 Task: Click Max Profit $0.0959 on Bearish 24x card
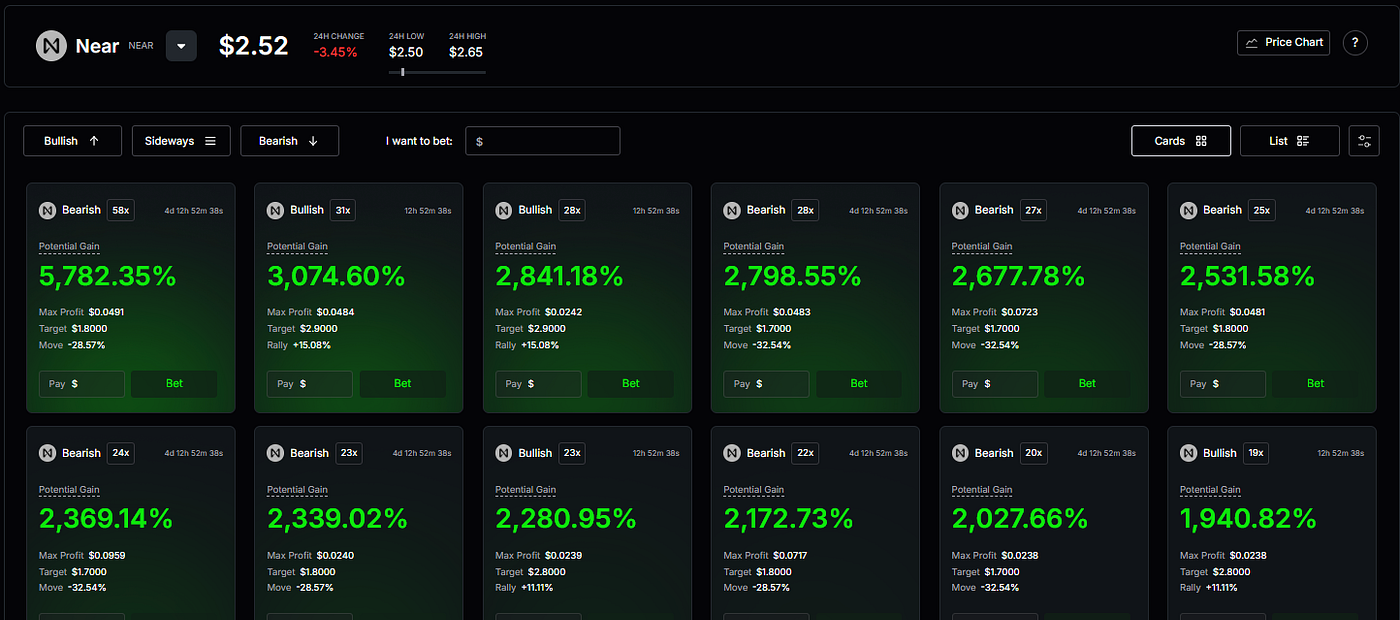pos(82,555)
